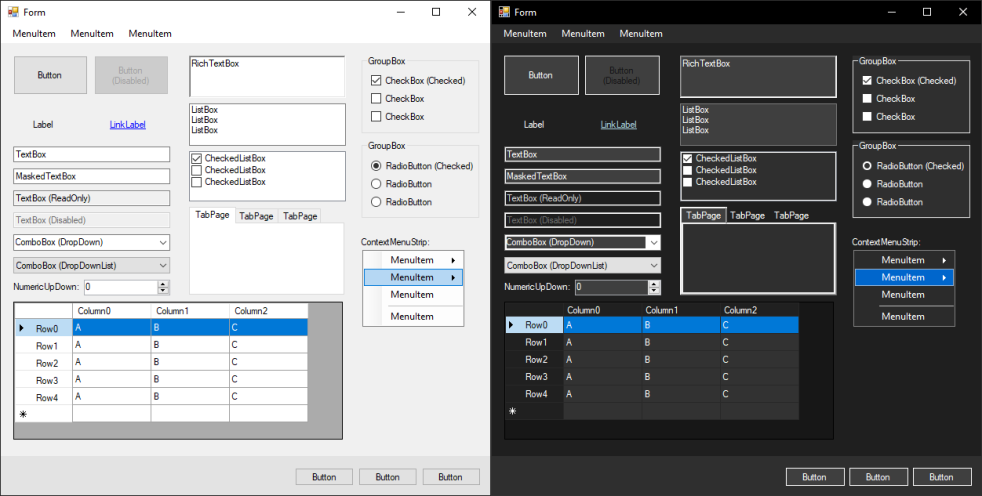Screen dimensions: 982x496
Task: Select the active TabPage tab in light window
Action: [212, 215]
